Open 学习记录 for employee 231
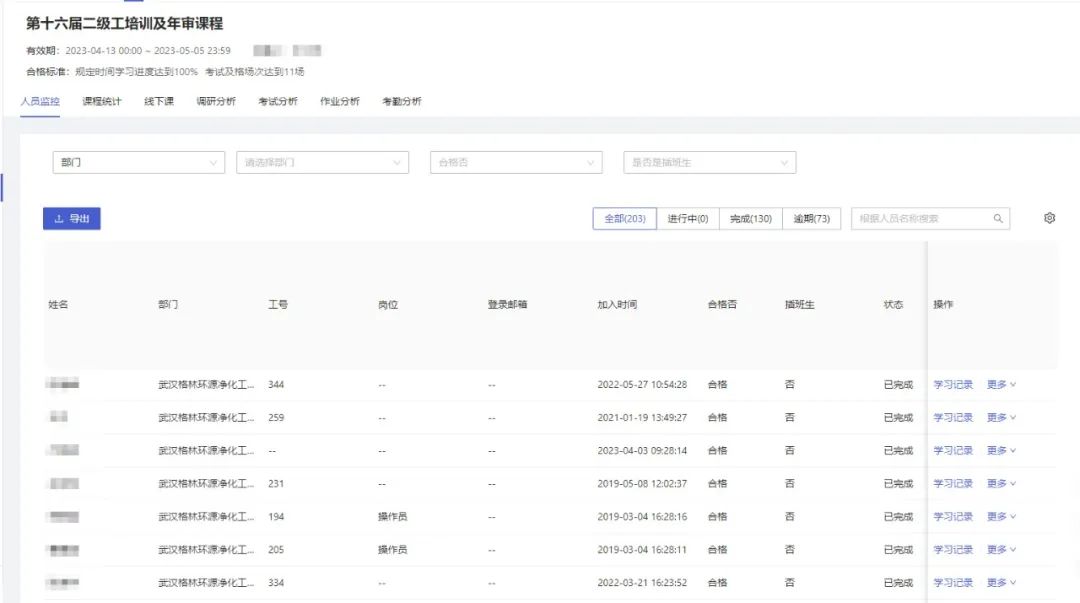The width and height of the screenshot is (1080, 603). pos(953,484)
